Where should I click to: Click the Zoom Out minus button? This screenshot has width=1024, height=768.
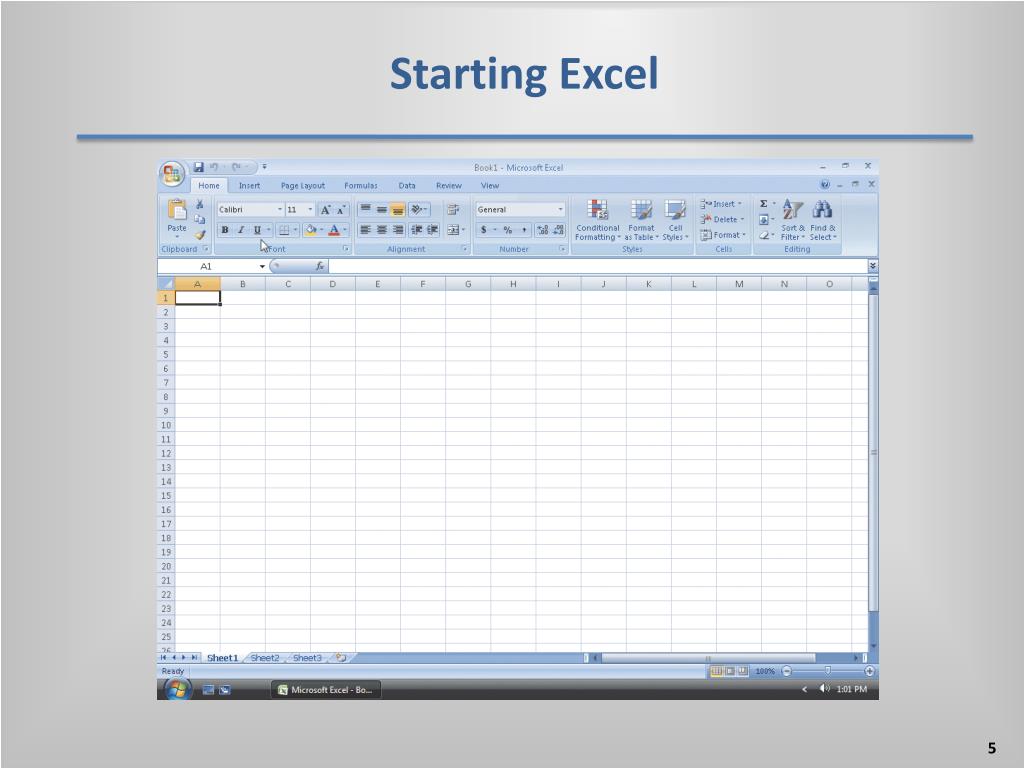point(787,671)
